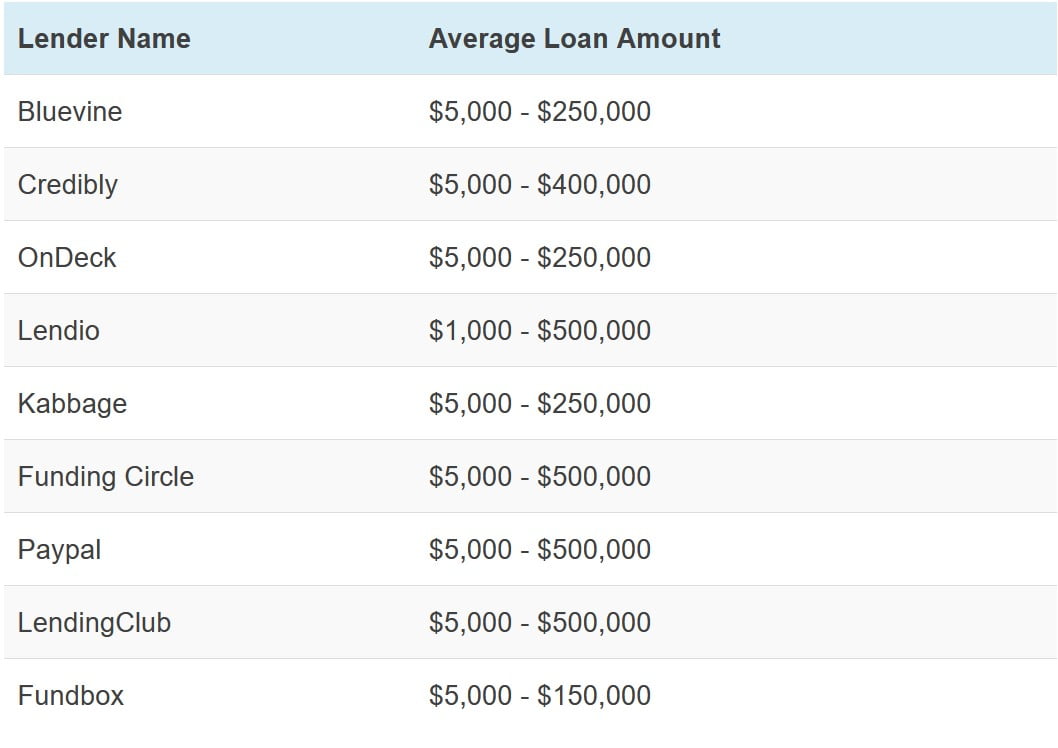Image resolution: width=1058 pixels, height=748 pixels.
Task: Select the Paypal lender name
Action: tap(60, 550)
